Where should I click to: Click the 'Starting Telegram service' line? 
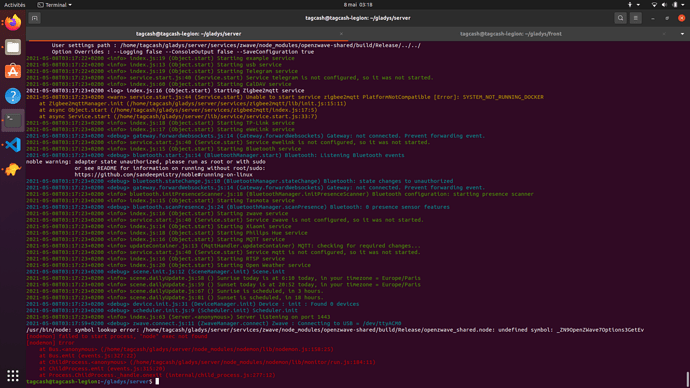(162, 71)
